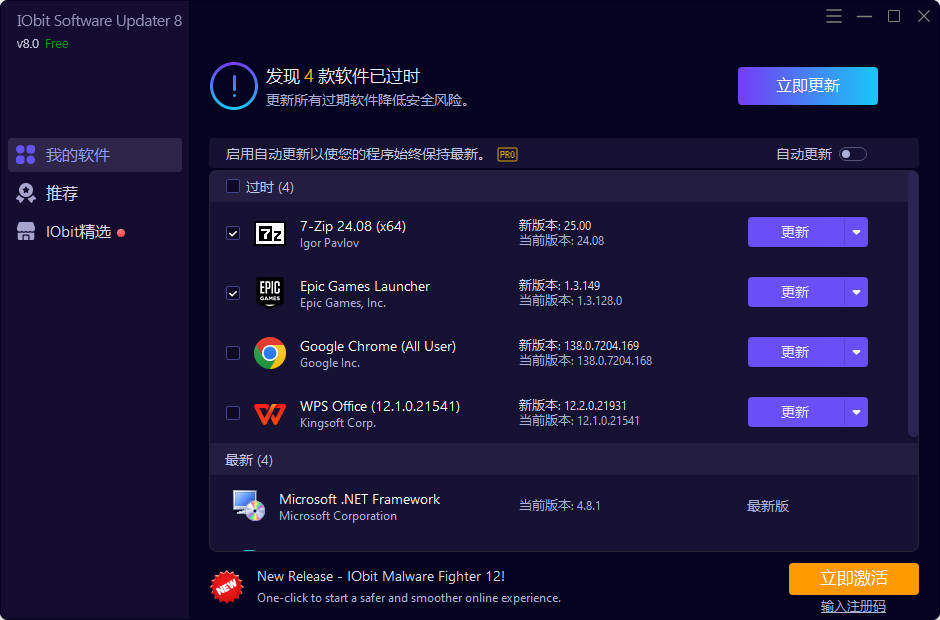Click the 7-Zip application icon
Viewport: 940px width, 620px height.
coord(270,233)
